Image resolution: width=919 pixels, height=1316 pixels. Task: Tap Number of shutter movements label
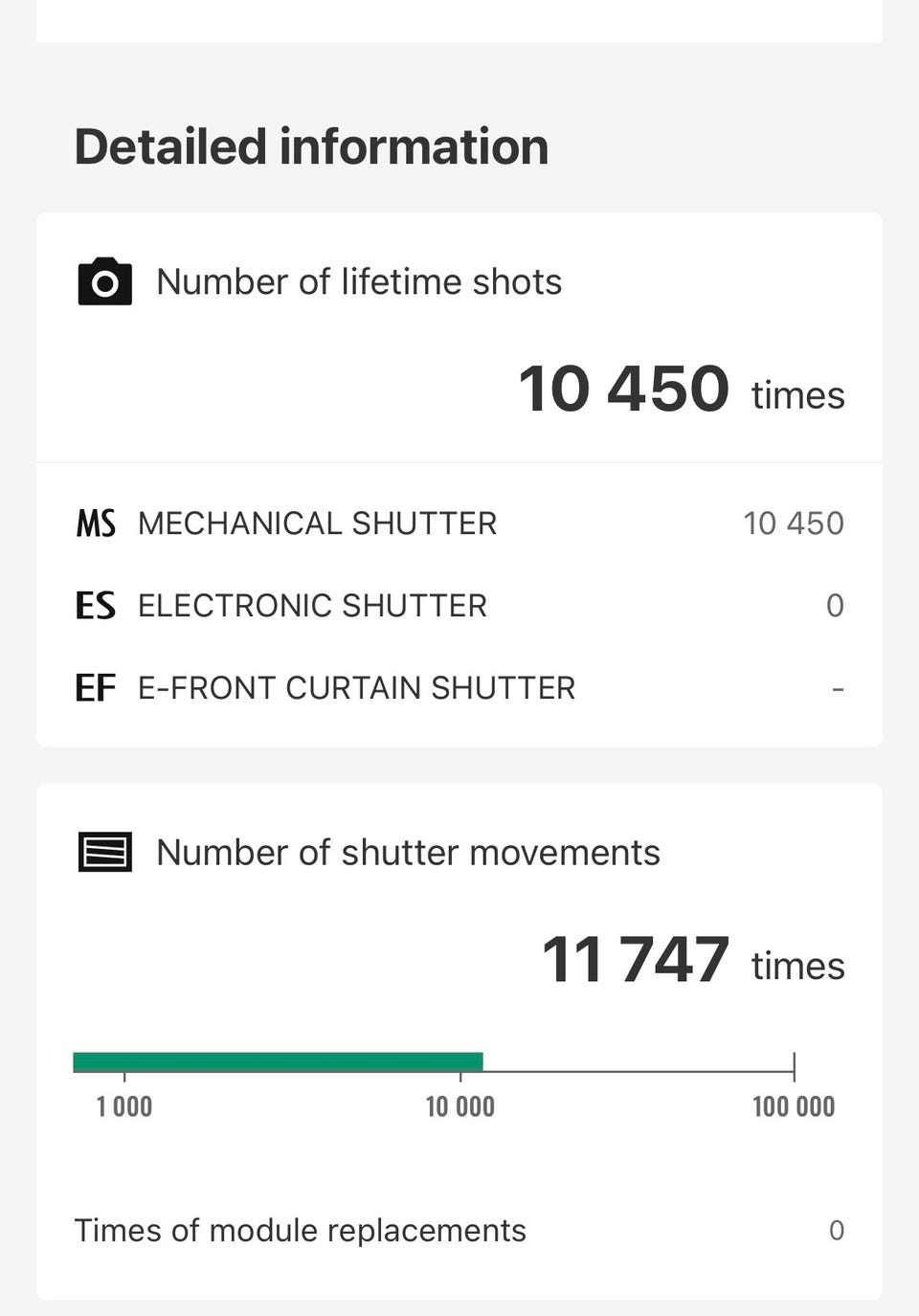pyautogui.click(x=408, y=853)
